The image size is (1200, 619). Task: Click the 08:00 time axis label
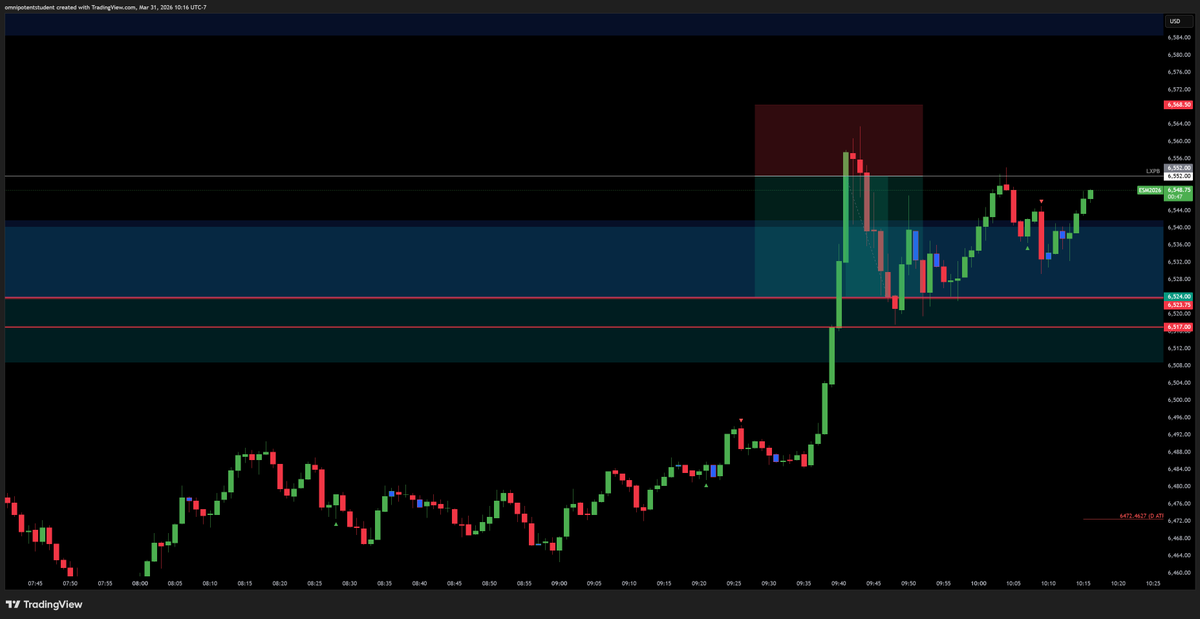pyautogui.click(x=140, y=582)
